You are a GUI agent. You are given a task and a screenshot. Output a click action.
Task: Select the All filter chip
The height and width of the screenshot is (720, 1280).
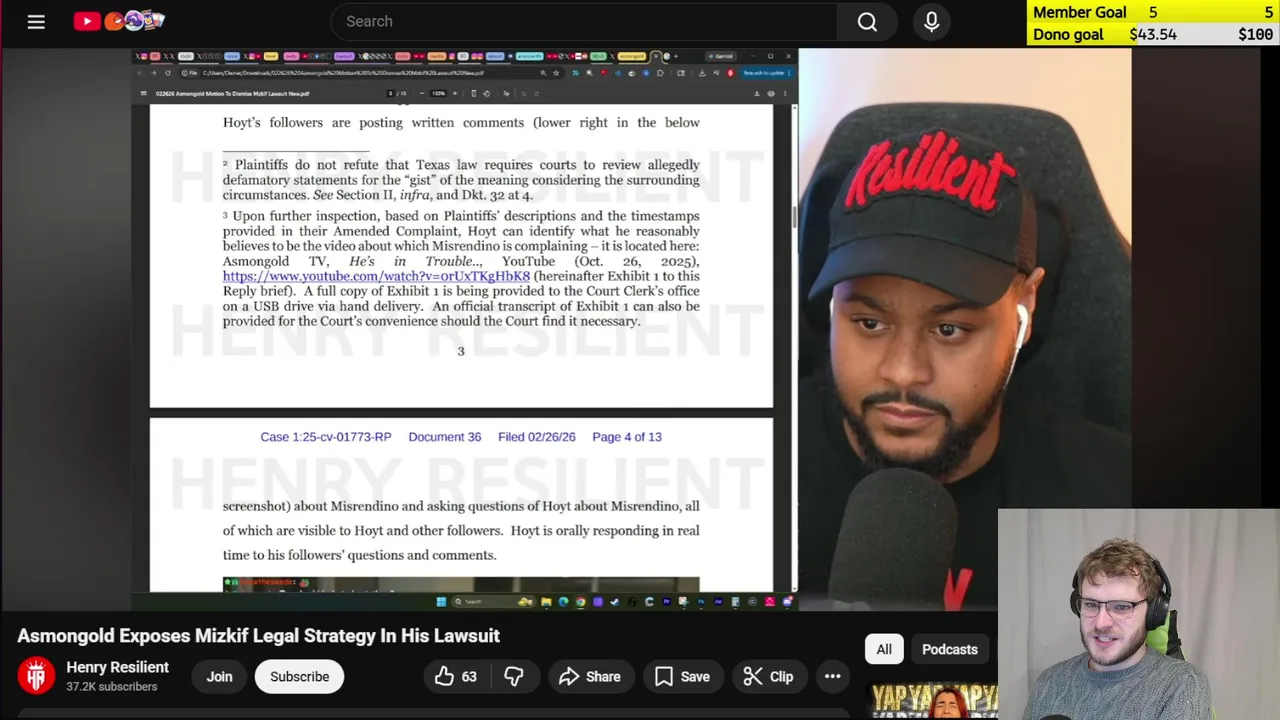click(884, 649)
